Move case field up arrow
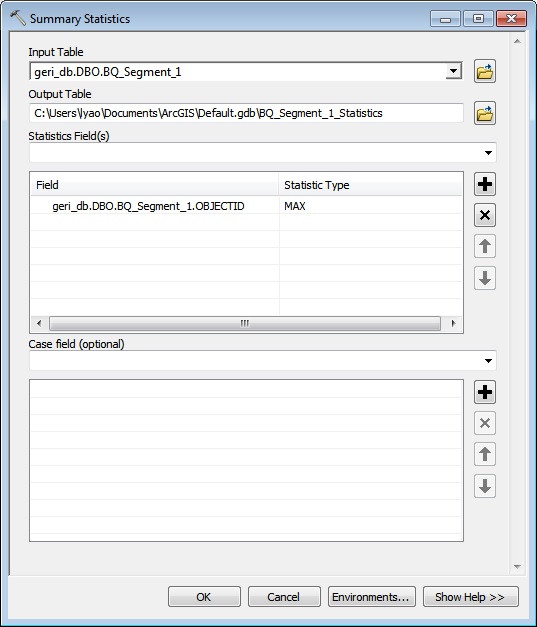Screen dimensions: 537x627 point(485,454)
